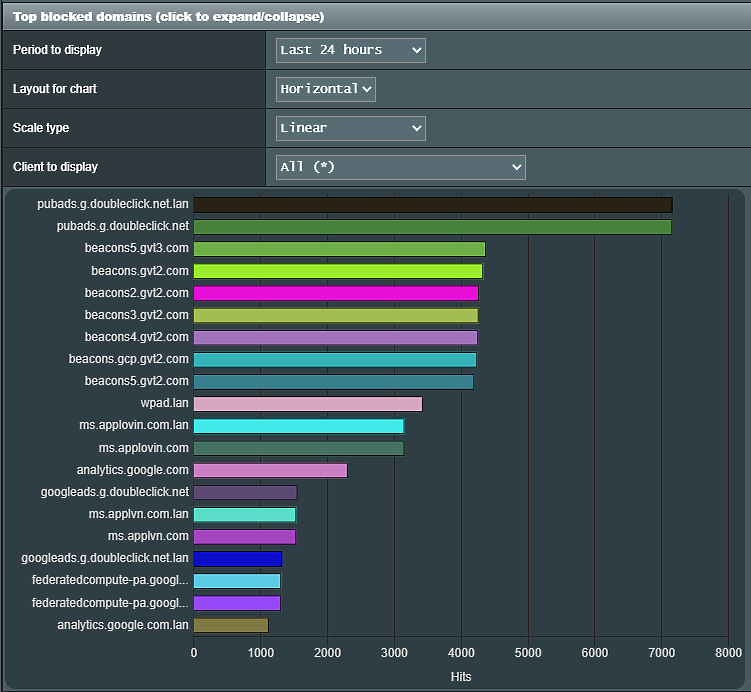This screenshot has height=692, width=751.
Task: Click the pubads.g.doubleclick.net green bar
Action: pyautogui.click(x=432, y=227)
